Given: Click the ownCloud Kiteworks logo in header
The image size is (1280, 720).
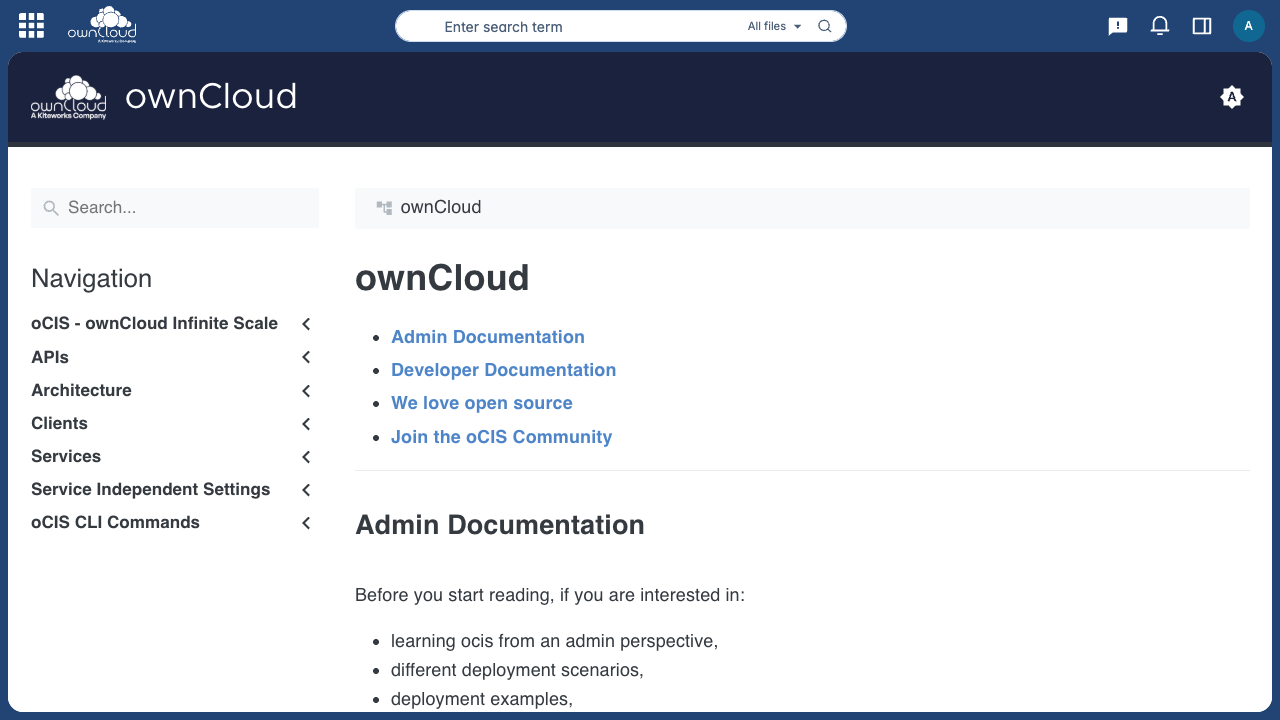Looking at the screenshot, I should coord(68,97).
